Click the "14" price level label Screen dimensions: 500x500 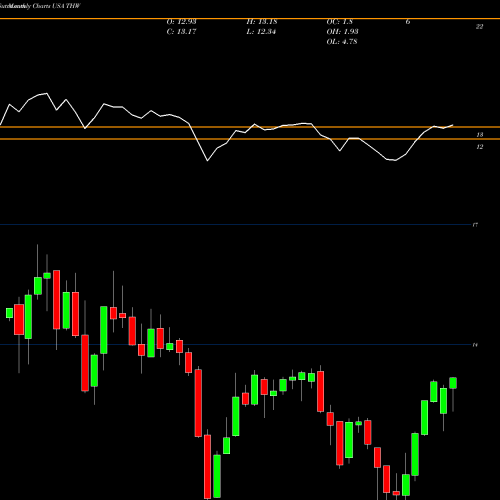tap(475, 345)
